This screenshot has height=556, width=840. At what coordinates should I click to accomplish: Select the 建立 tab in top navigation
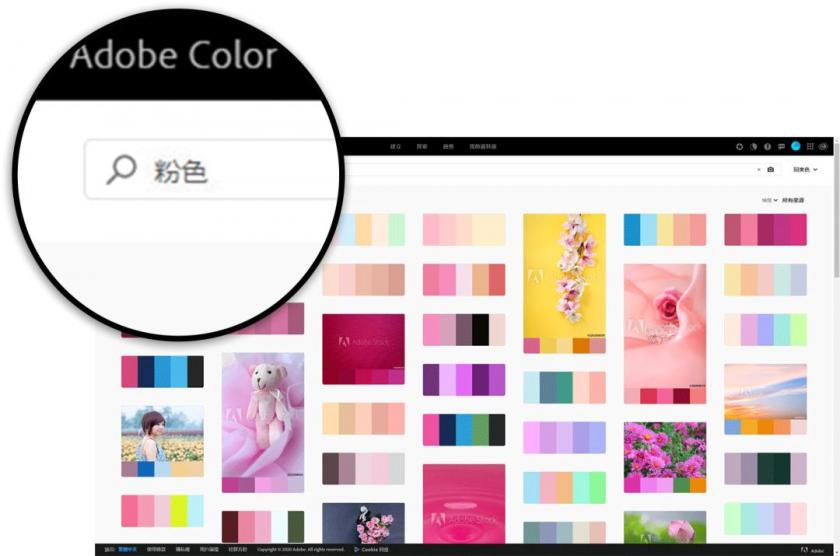click(x=395, y=146)
